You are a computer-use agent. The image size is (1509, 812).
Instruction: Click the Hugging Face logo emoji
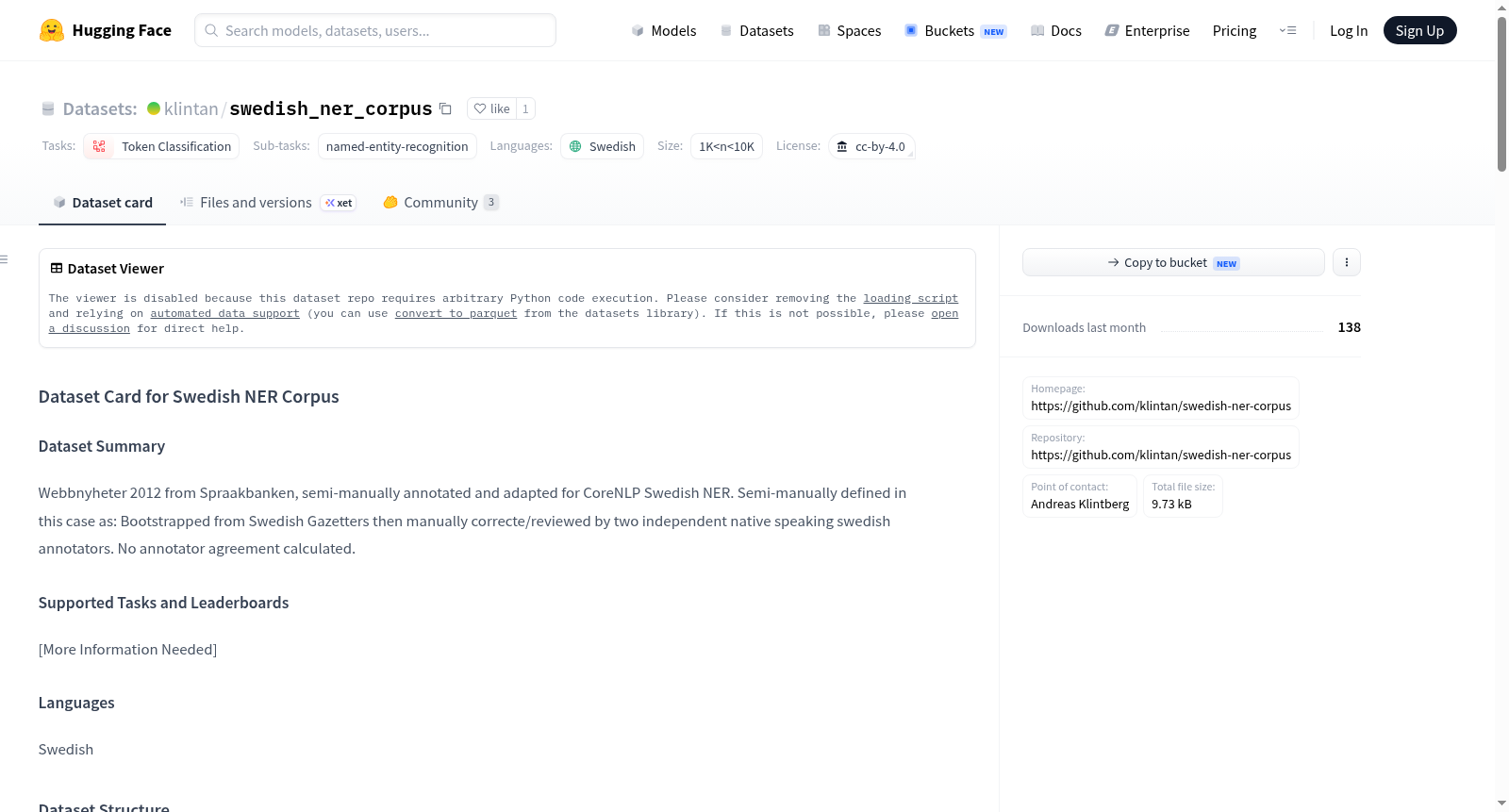(52, 30)
